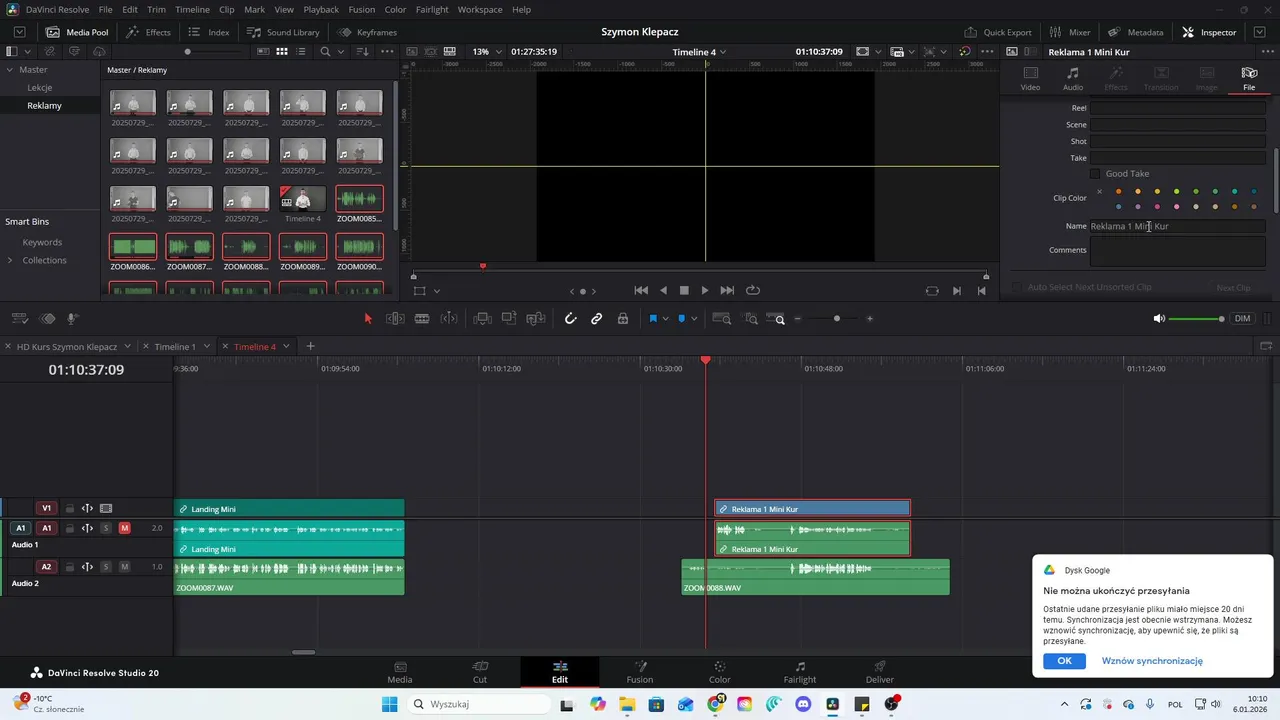Viewport: 1280px width, 720px height.
Task: Click the Full Extent Zoom icon
Action: point(722,319)
